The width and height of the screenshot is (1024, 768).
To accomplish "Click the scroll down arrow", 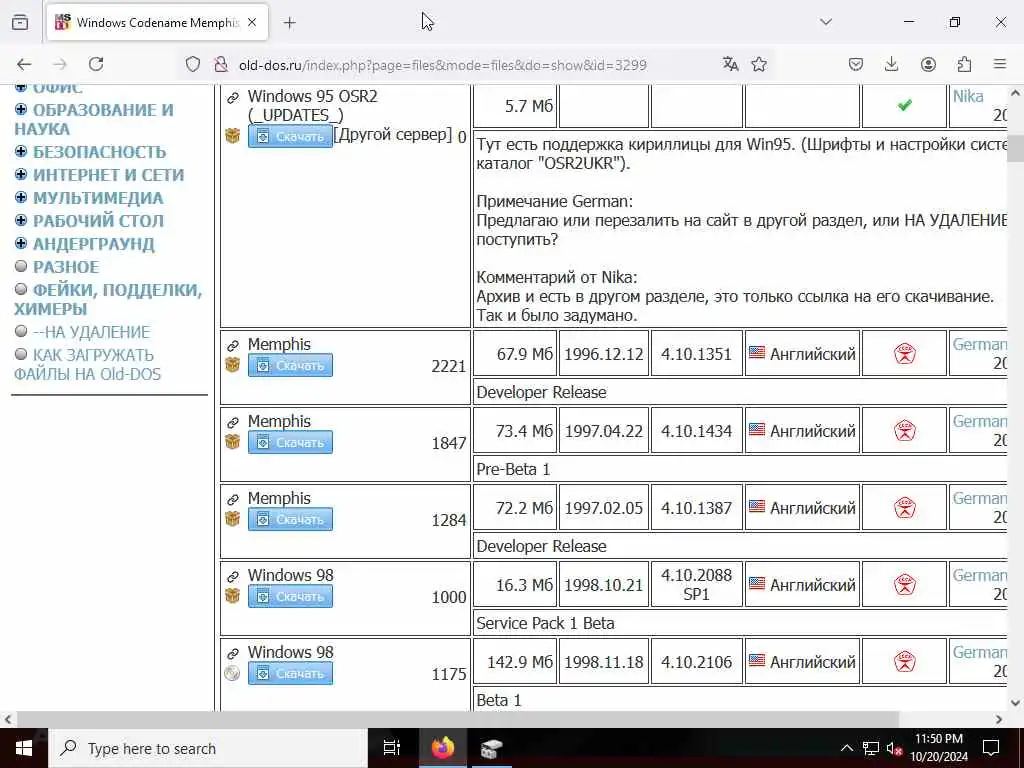I will (1015, 703).
